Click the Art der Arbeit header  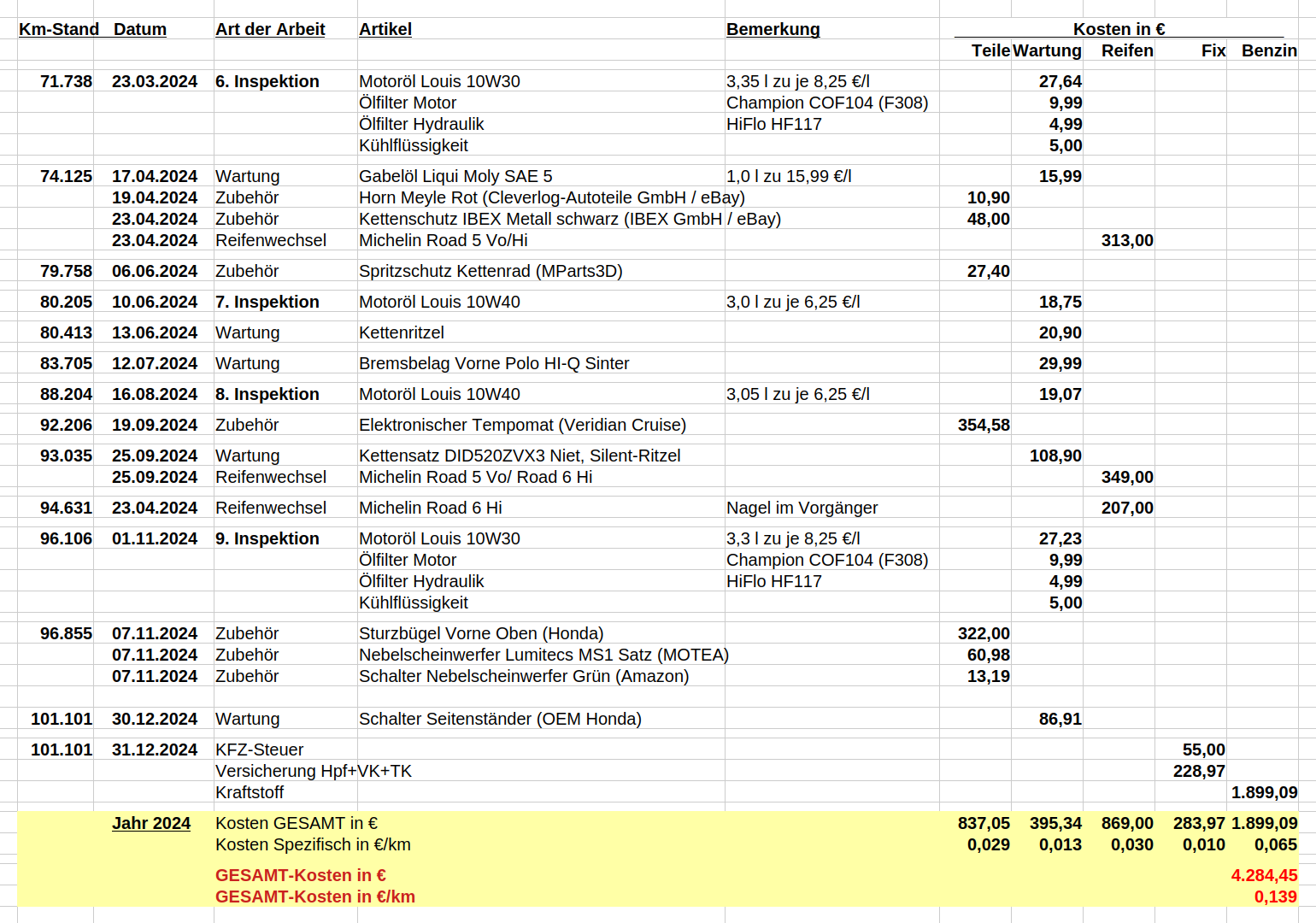pos(270,29)
